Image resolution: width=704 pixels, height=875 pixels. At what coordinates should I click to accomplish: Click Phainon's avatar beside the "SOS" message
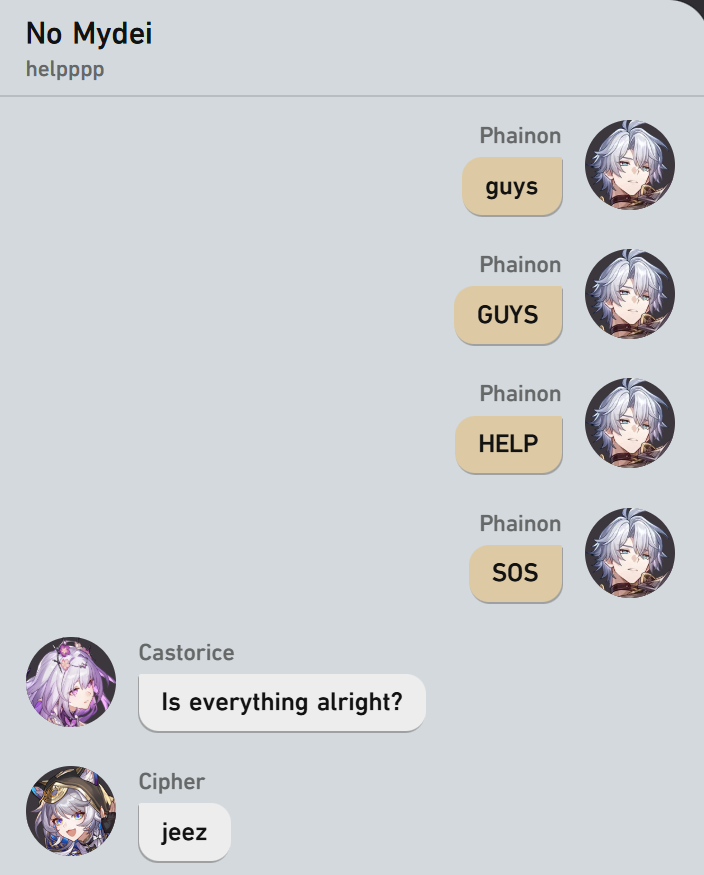pyautogui.click(x=630, y=552)
